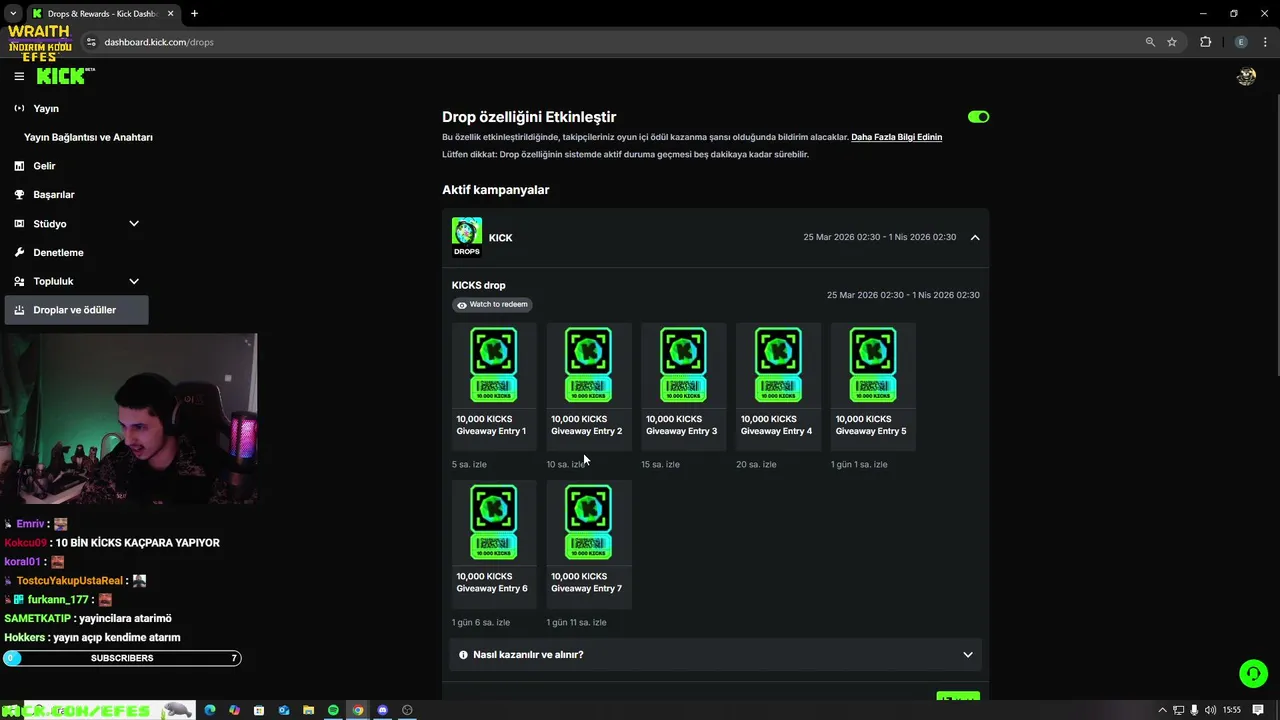The width and height of the screenshot is (1280, 720).
Task: Click the '1 gün 11 sa. izle' text
Action: [x=576, y=622]
